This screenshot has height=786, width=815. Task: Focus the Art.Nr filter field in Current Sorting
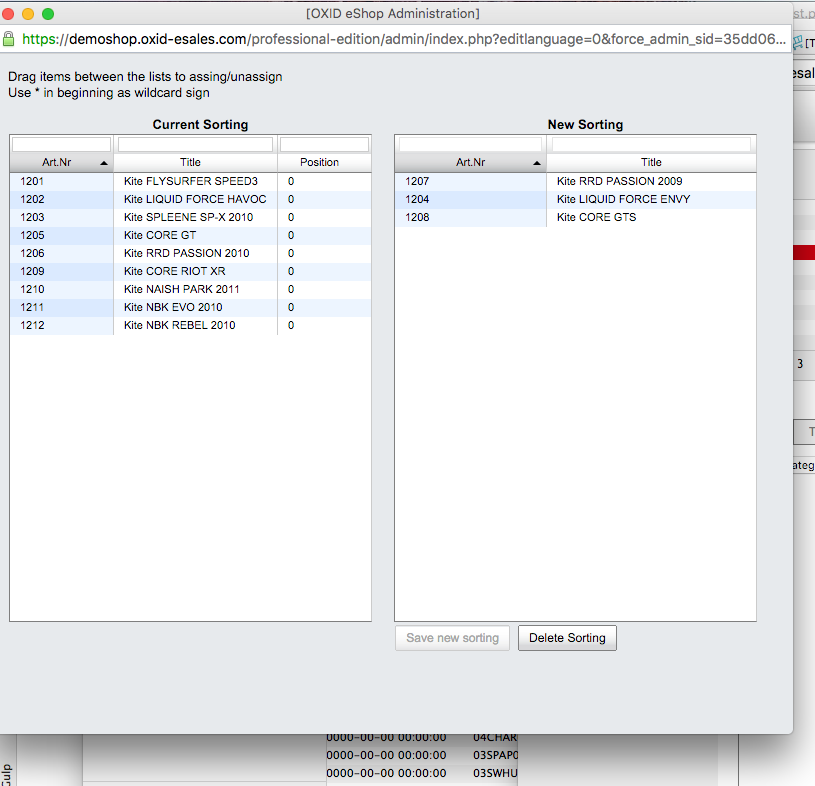pos(61,145)
